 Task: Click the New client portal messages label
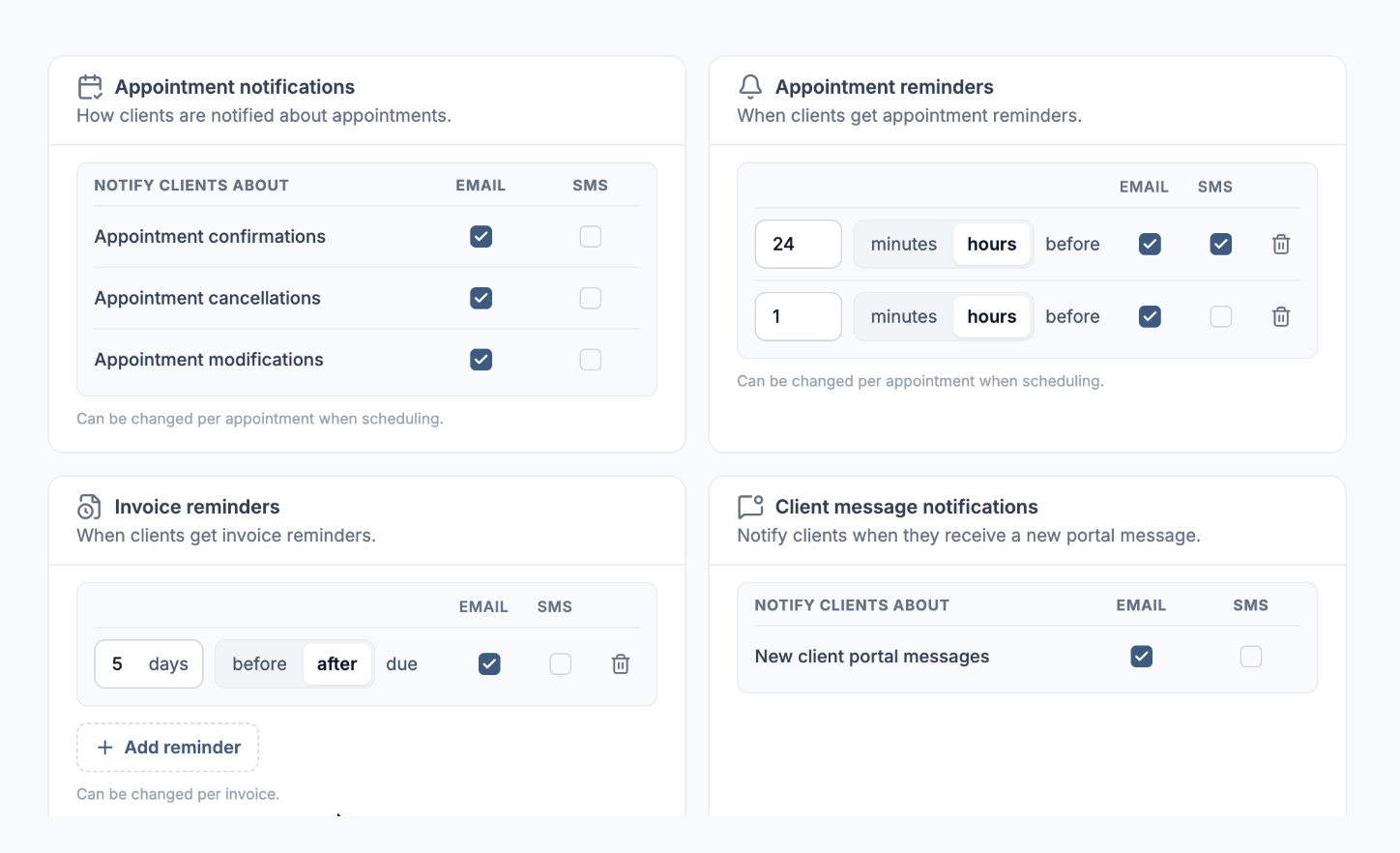(872, 657)
